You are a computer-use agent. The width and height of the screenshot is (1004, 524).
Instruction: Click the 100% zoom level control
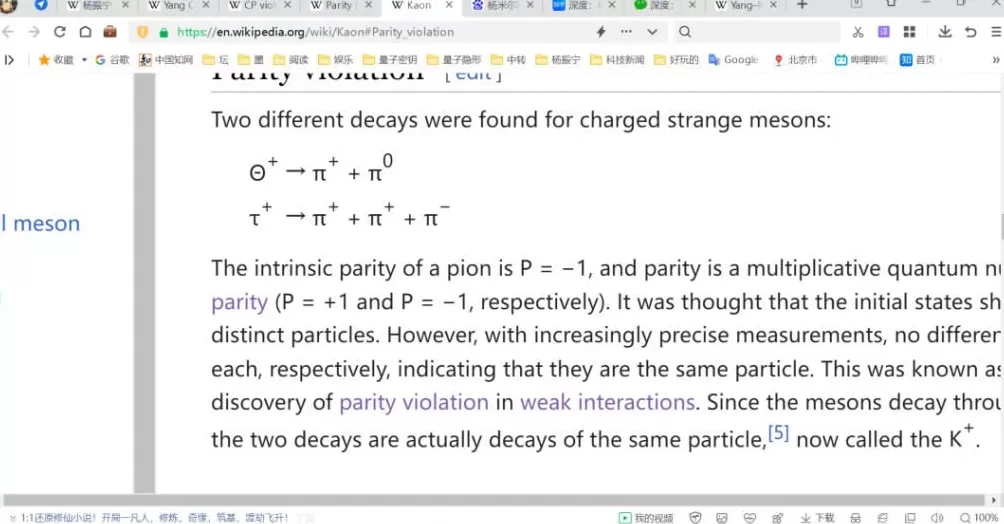(x=978, y=517)
